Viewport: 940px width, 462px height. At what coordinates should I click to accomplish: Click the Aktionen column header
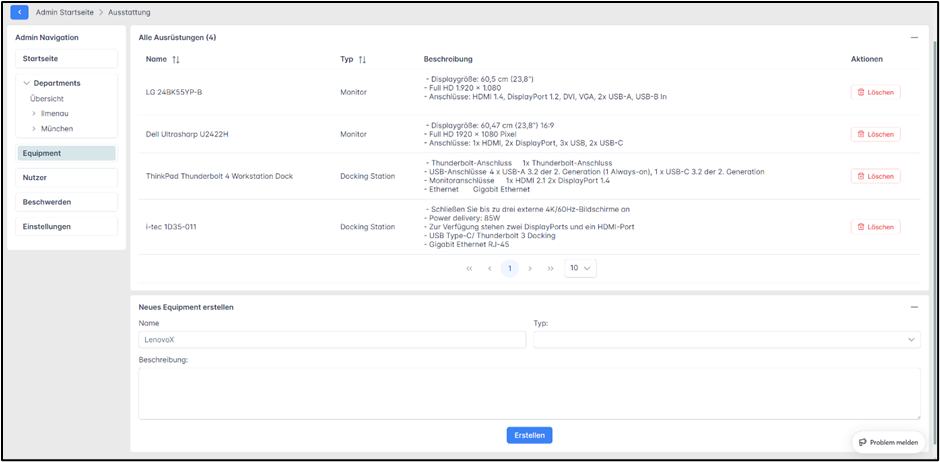pos(867,59)
